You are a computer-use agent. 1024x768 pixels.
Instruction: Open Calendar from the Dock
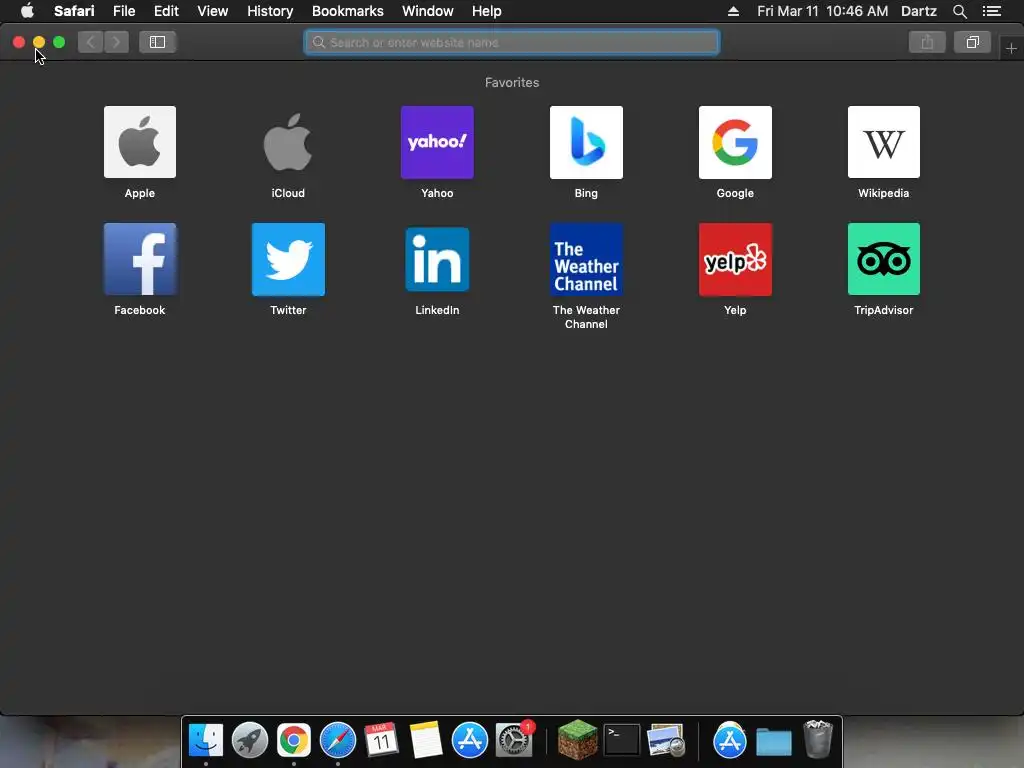[x=381, y=741]
